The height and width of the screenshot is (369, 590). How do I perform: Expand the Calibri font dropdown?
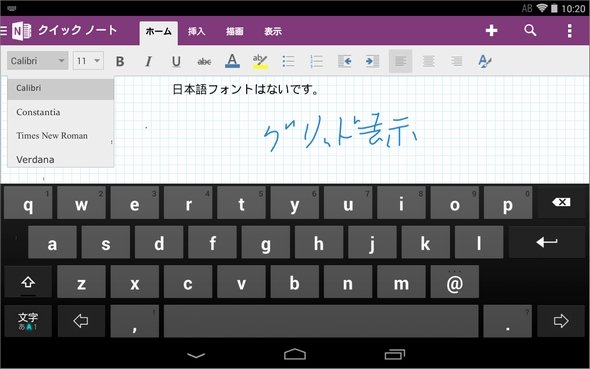[x=37, y=61]
